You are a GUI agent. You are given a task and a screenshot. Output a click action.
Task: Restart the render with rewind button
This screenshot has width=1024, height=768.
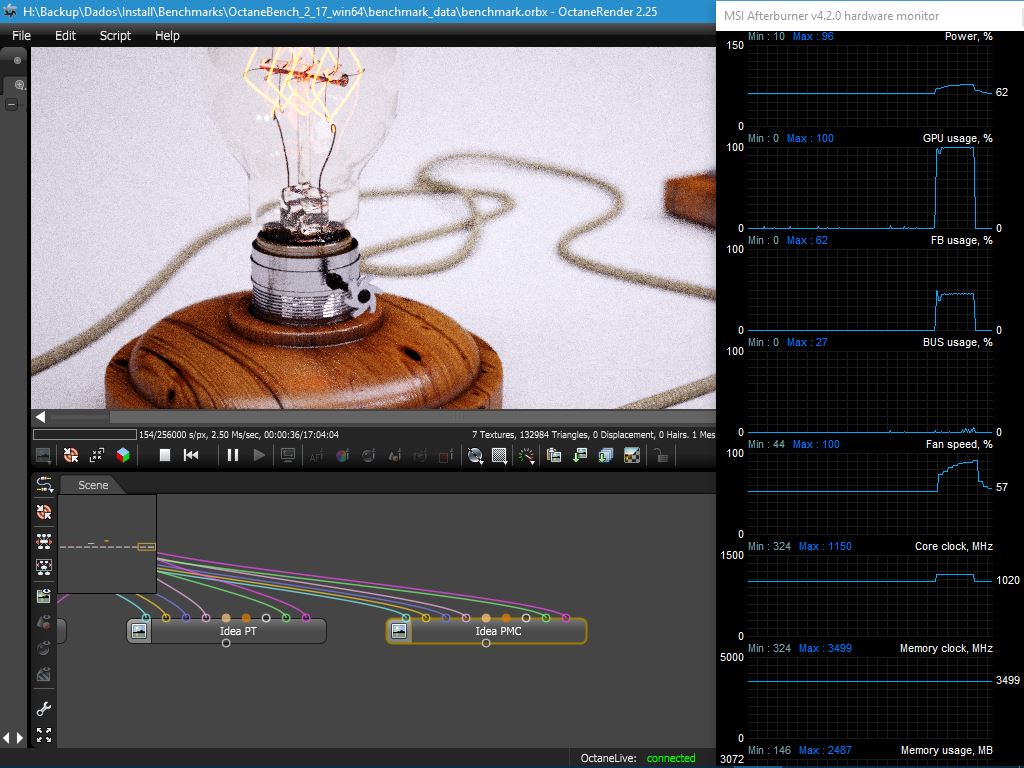[191, 455]
